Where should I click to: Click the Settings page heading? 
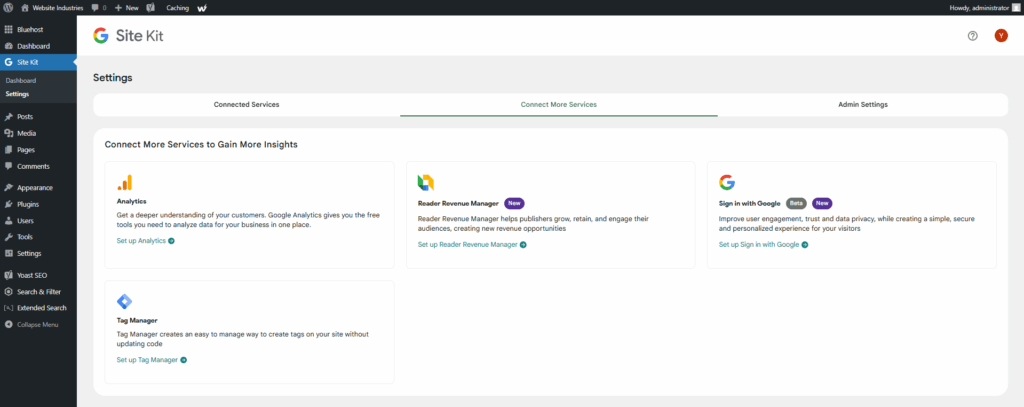(x=113, y=78)
